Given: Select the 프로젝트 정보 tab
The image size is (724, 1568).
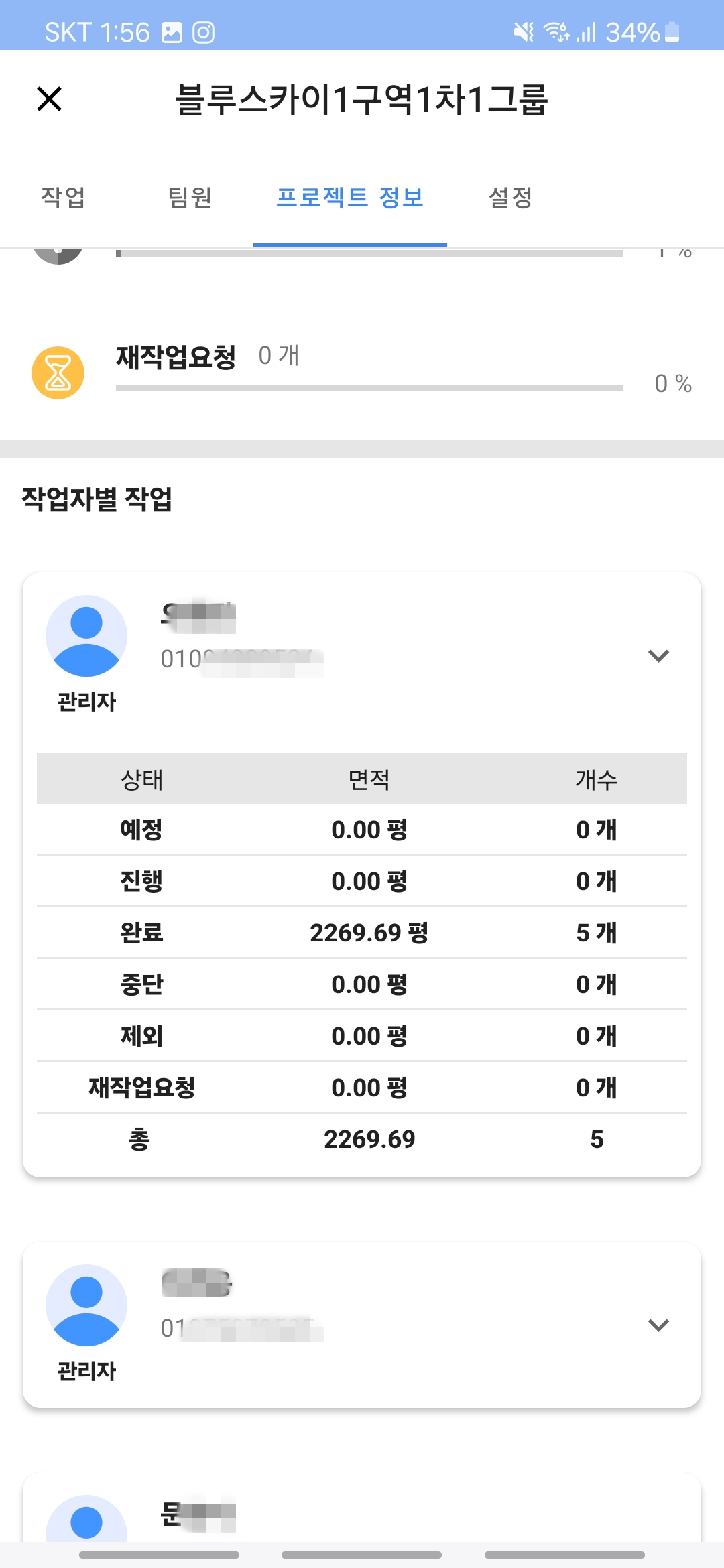Looking at the screenshot, I should (350, 197).
